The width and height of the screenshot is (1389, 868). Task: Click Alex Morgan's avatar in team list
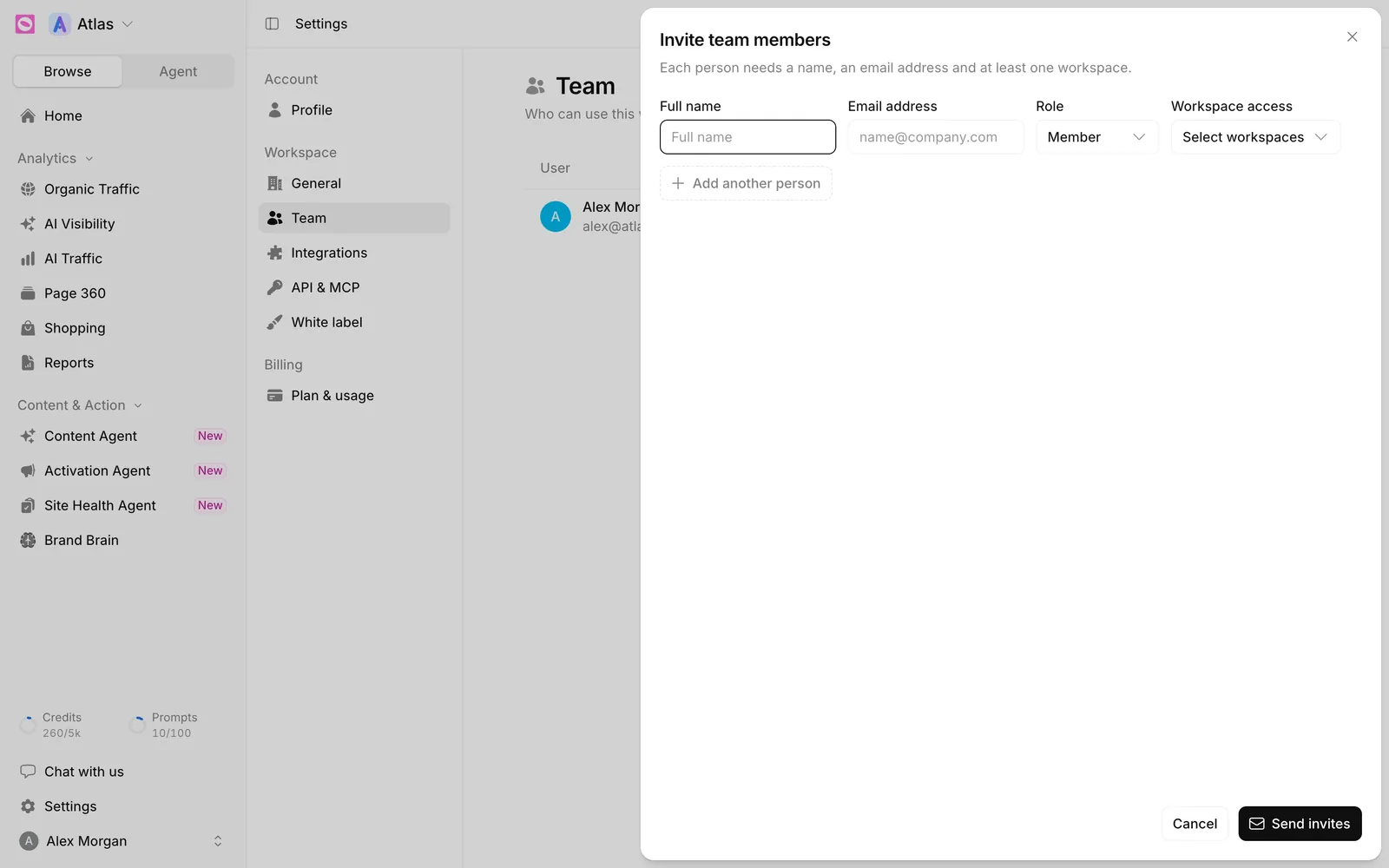(556, 216)
